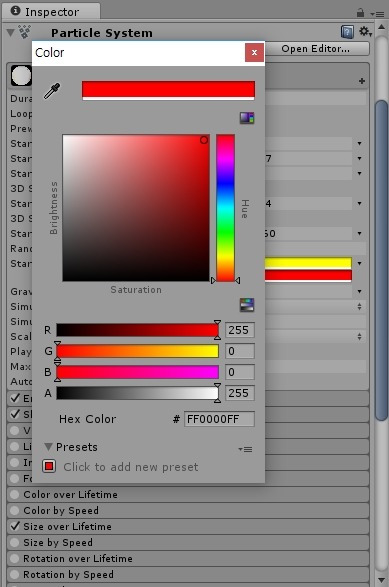Screen dimensions: 389x587
Task: Toggle the color box mode icon
Action: [247, 118]
